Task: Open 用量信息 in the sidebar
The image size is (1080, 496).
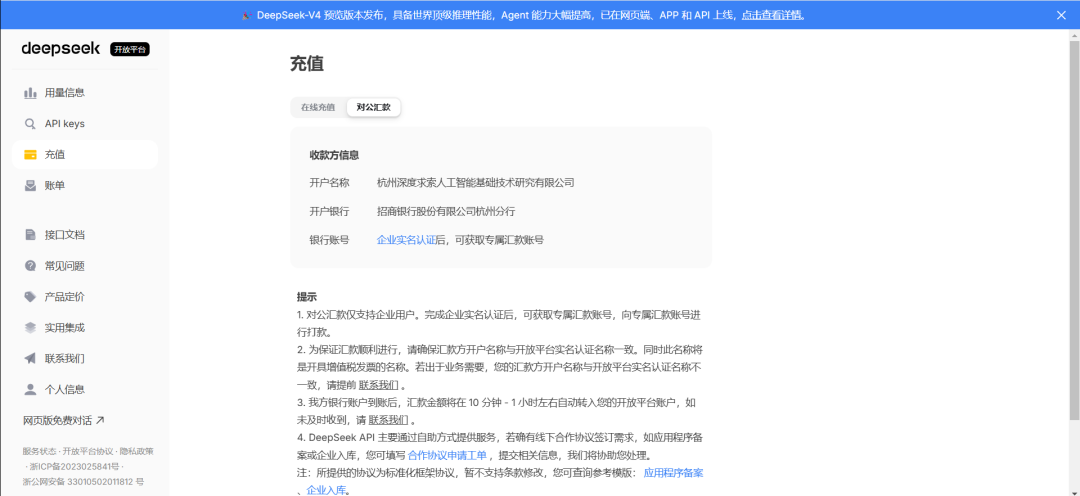Action: point(85,93)
